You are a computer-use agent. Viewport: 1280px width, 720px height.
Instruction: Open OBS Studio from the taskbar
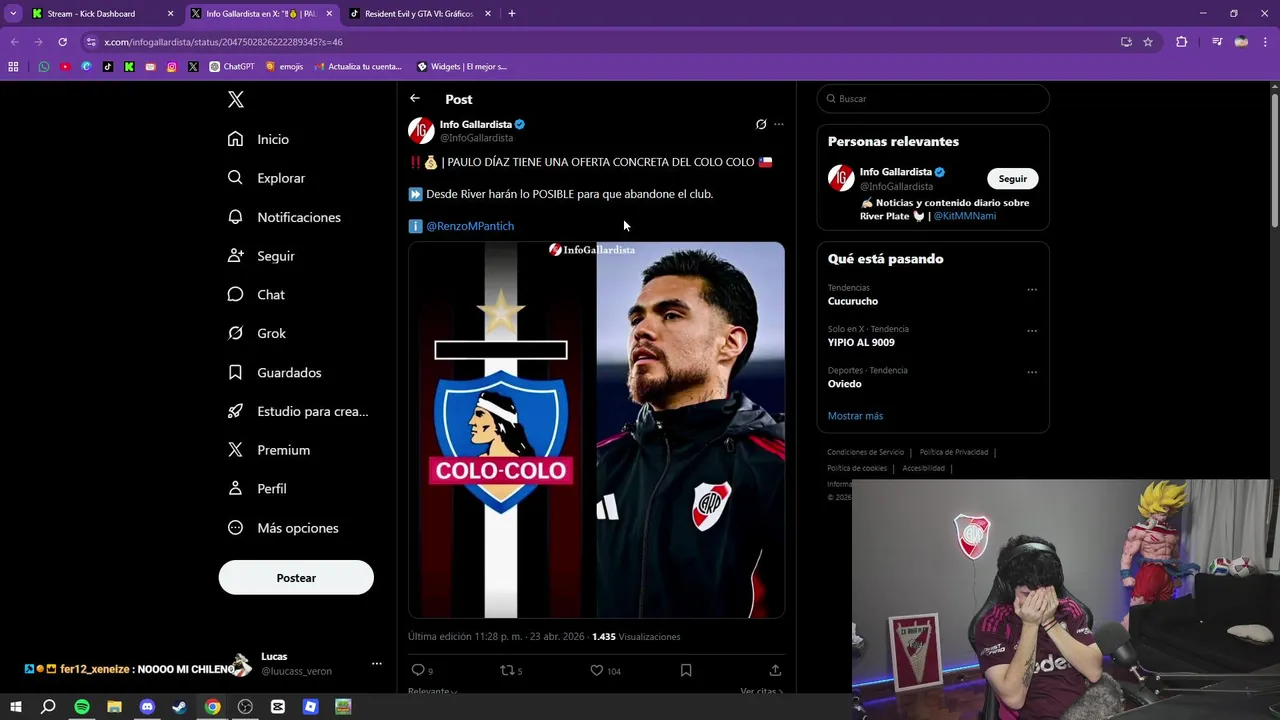click(x=245, y=707)
